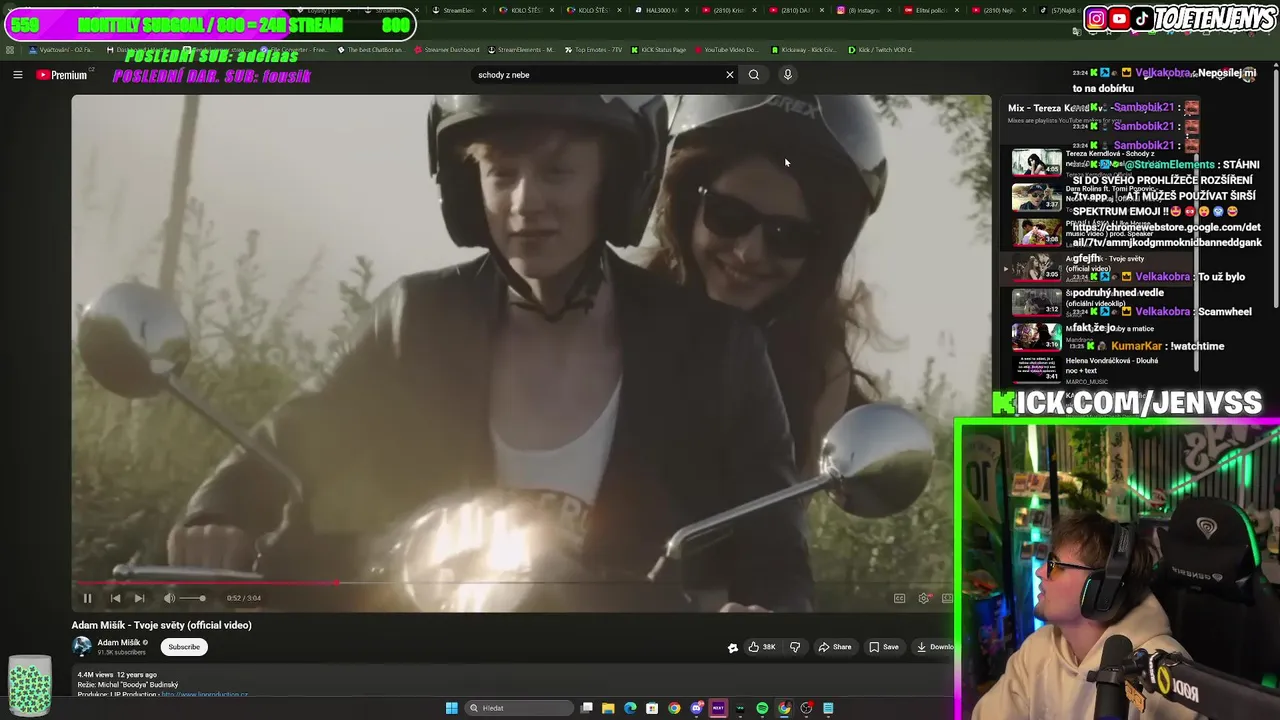Open Microsoft Store from taskbar

(652, 708)
